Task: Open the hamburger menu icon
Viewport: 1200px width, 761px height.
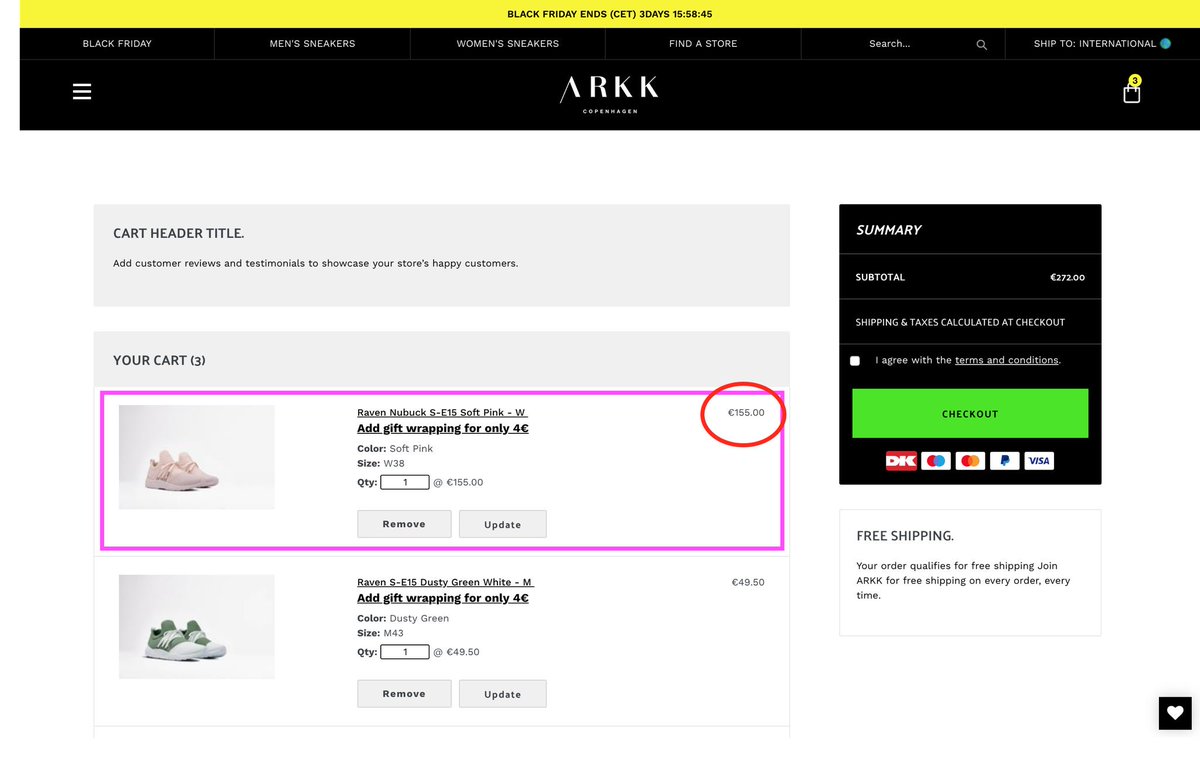Action: point(82,91)
